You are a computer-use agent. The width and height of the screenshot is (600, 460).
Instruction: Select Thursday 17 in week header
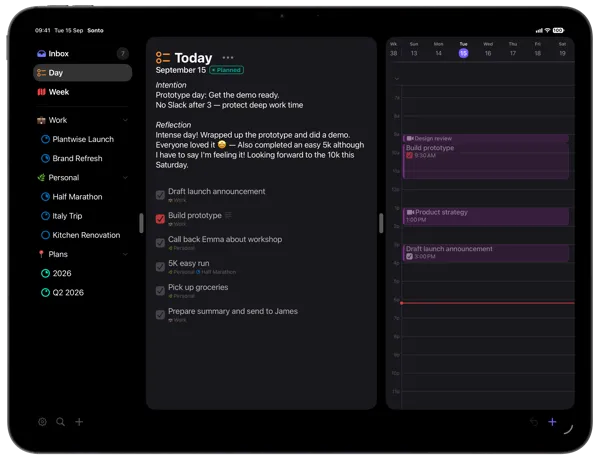(x=513, y=50)
